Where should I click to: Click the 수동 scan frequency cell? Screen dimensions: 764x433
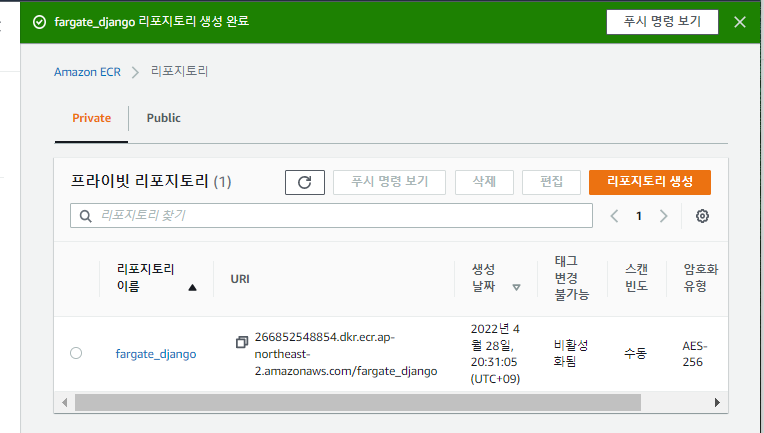click(x=635, y=353)
